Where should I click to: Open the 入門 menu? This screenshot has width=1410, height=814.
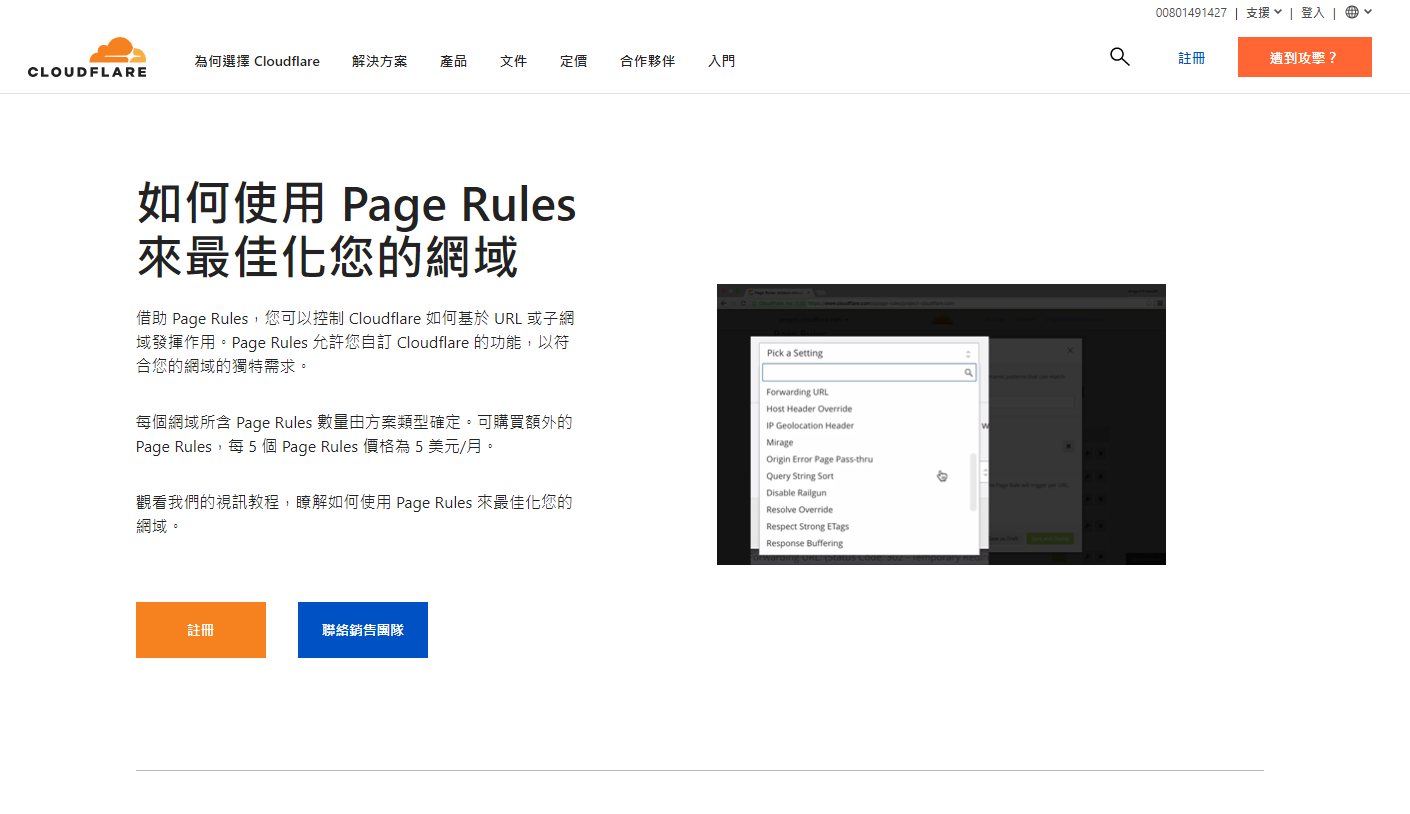722,61
